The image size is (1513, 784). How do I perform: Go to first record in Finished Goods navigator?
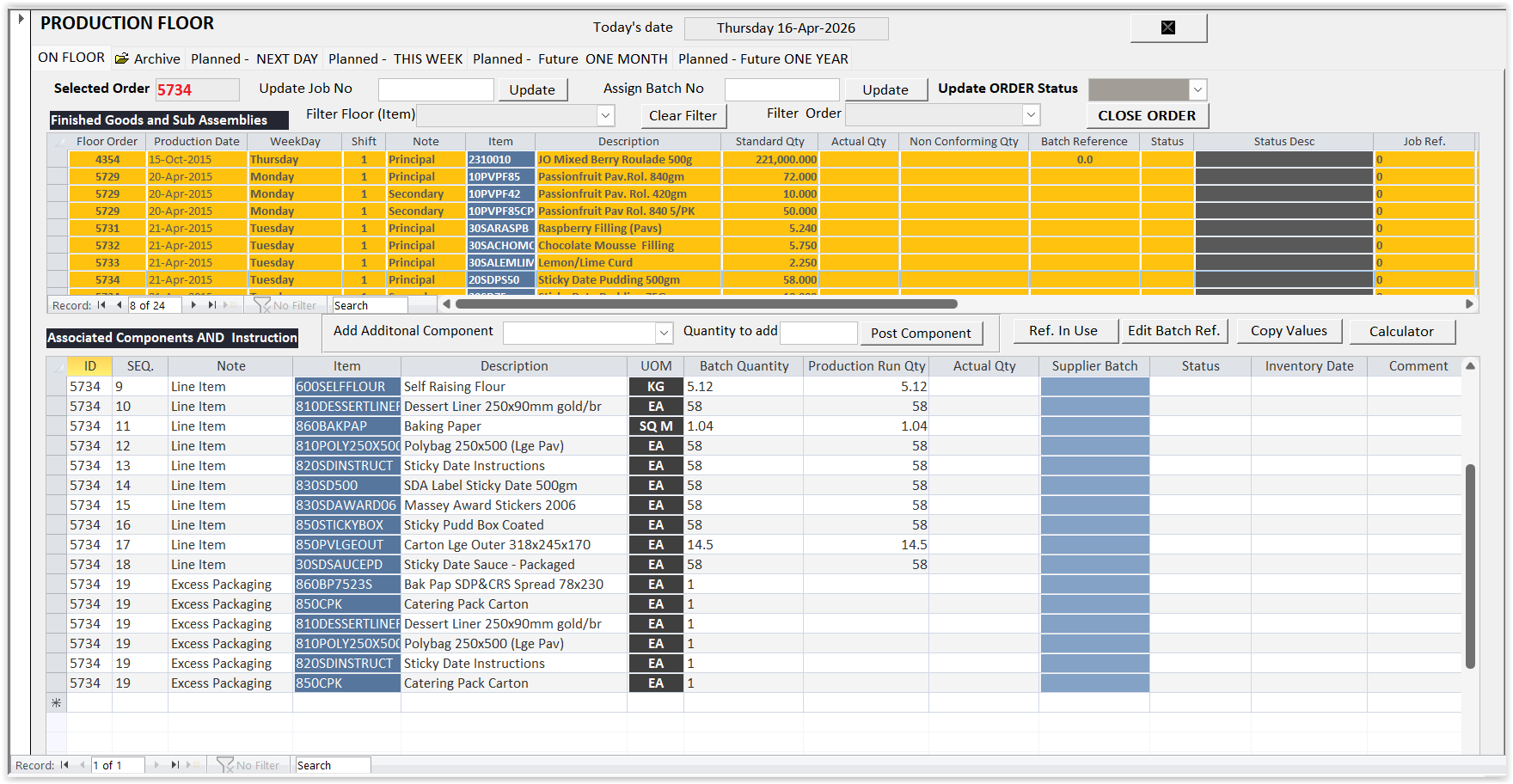101,305
